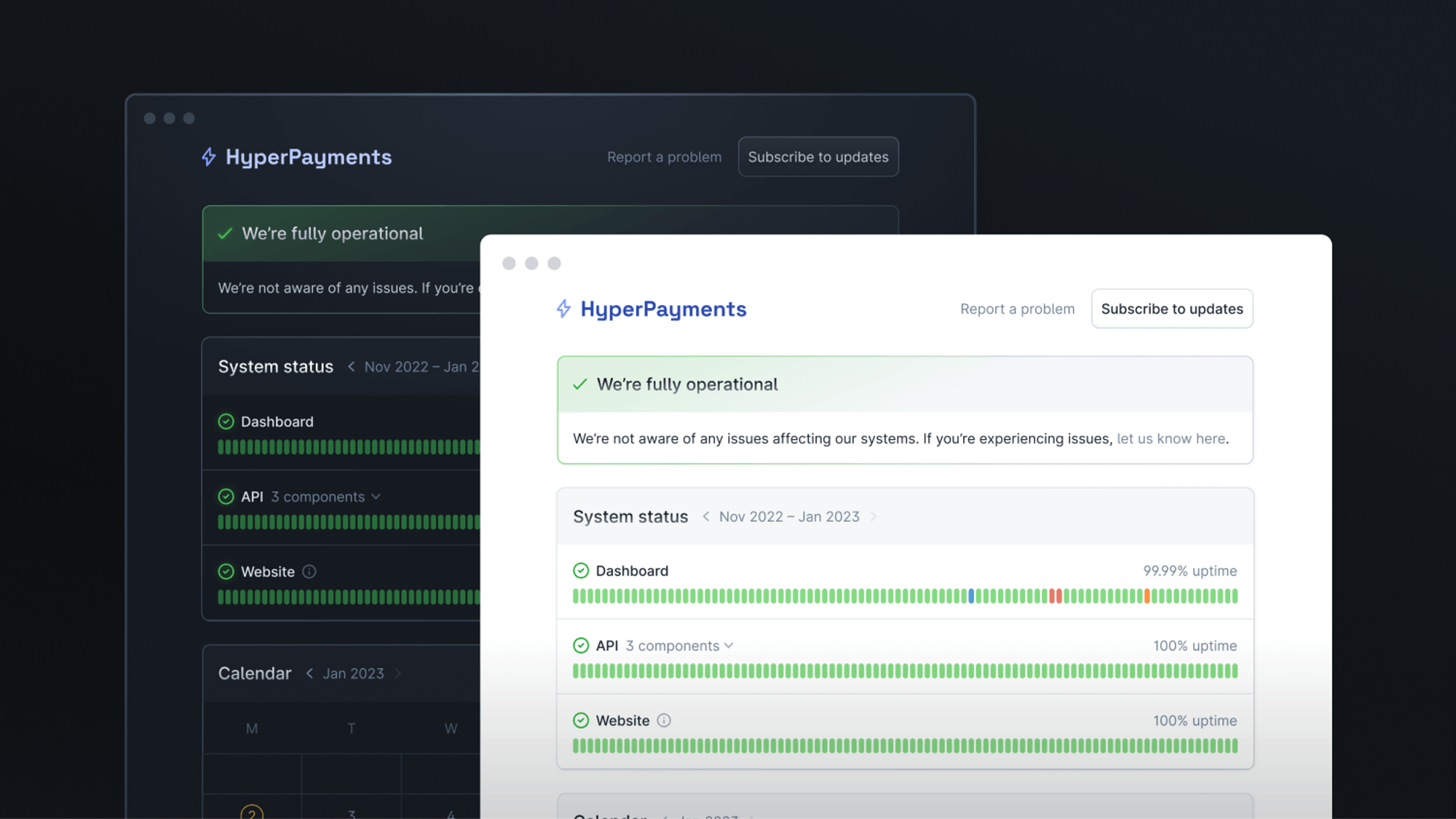Click the info icon beside Website in the dark panel
The height and width of the screenshot is (819, 1456).
click(x=309, y=571)
